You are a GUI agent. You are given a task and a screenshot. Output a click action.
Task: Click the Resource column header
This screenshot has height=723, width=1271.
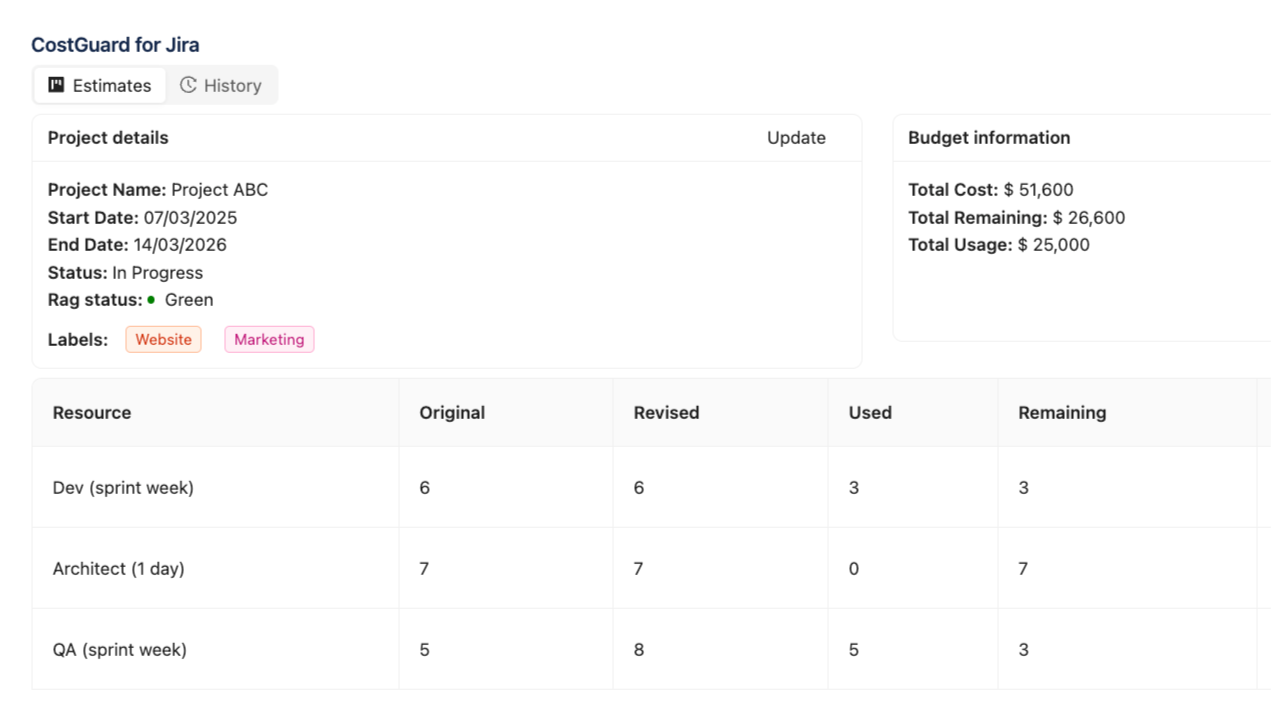[92, 413]
